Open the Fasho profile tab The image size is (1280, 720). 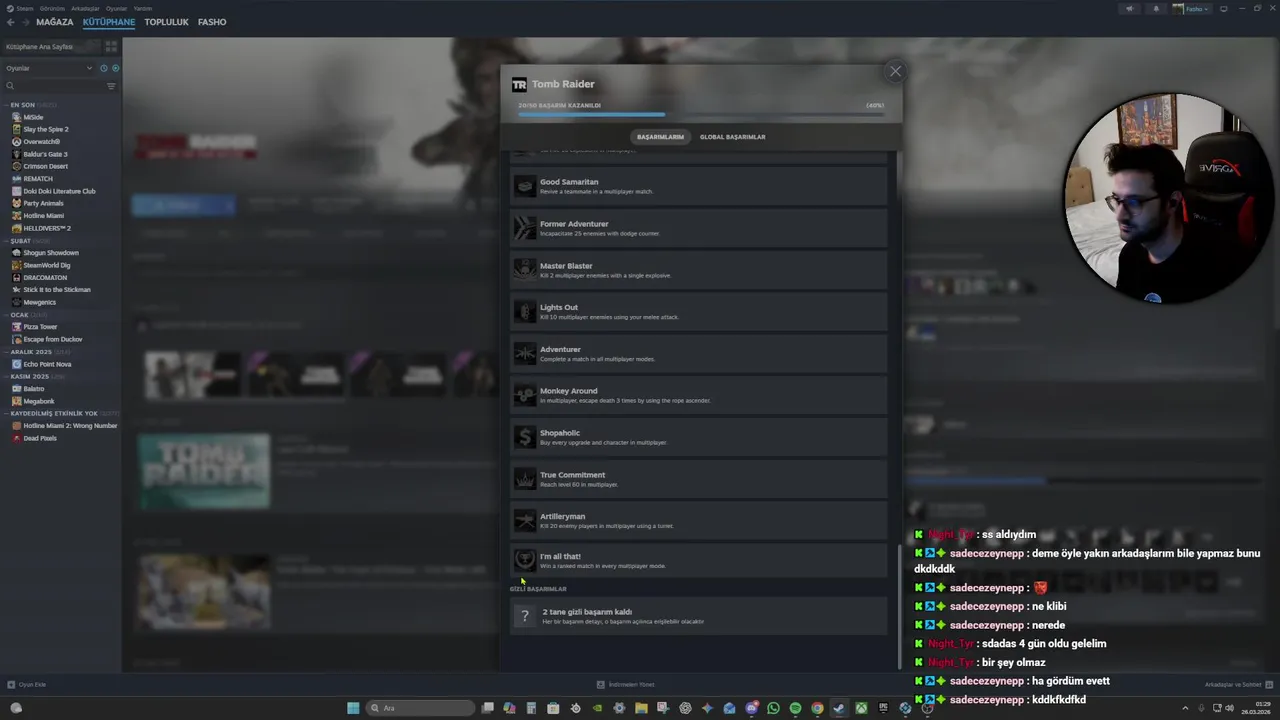(212, 22)
